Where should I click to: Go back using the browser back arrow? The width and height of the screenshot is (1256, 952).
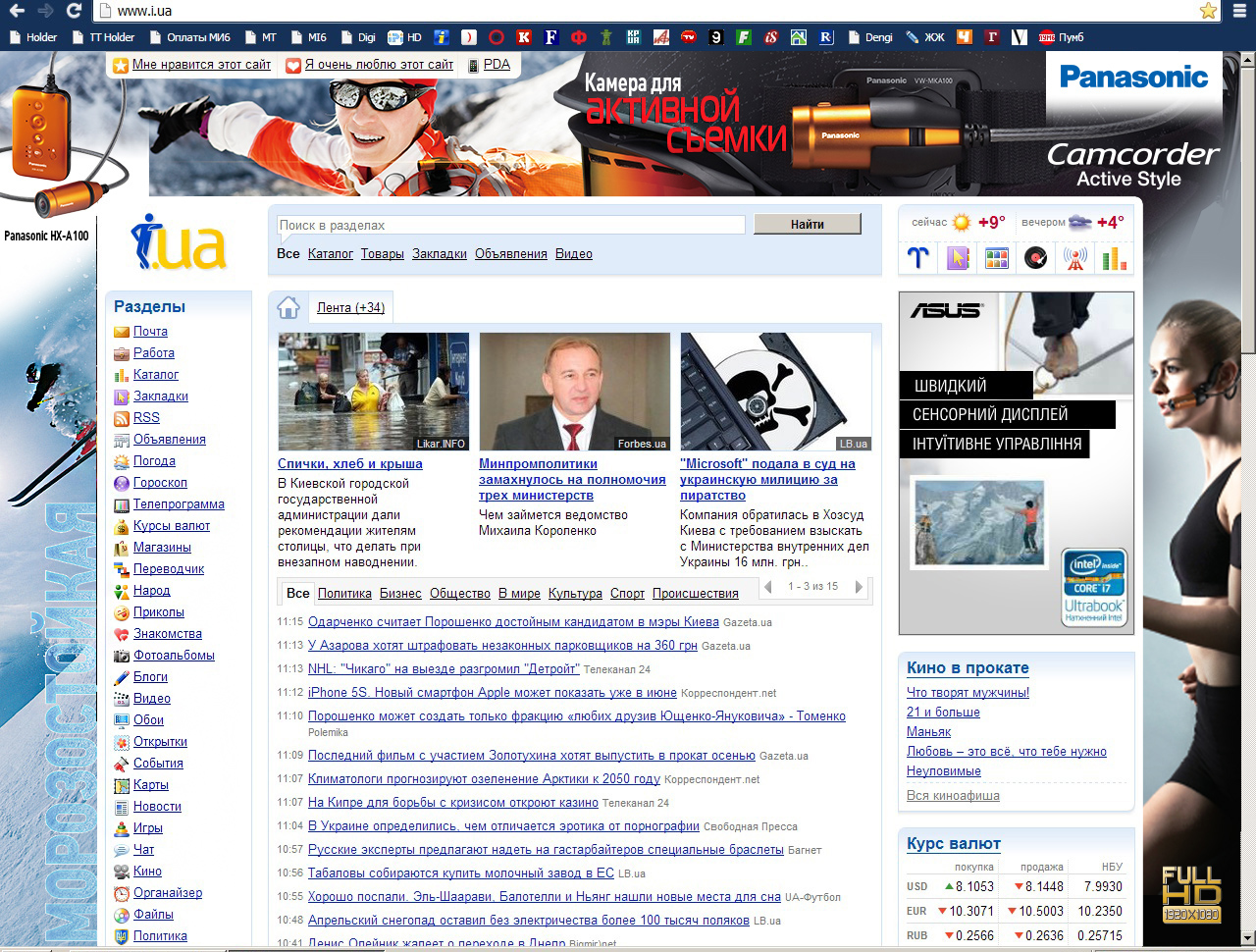[17, 11]
